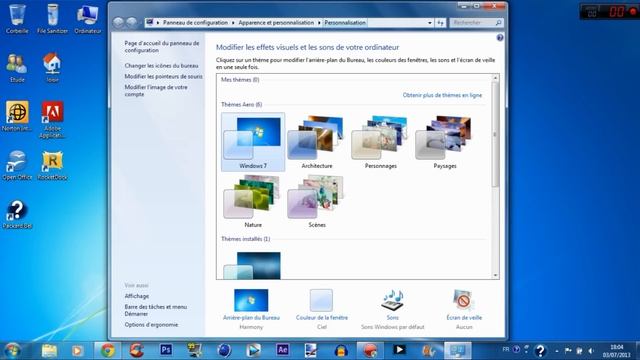Viewport: 640px width, 360px height.
Task: Click the theme list scroll down arrow
Action: (495, 276)
